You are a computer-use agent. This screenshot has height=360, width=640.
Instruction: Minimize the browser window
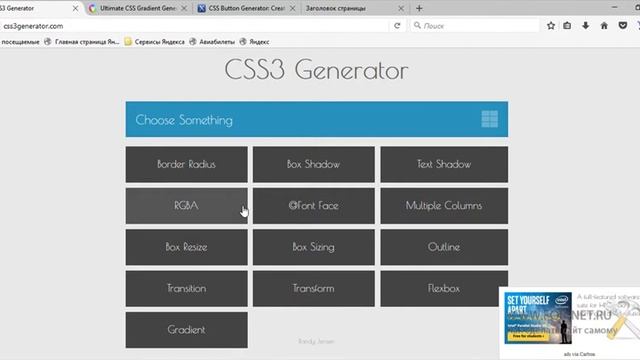click(x=615, y=7)
